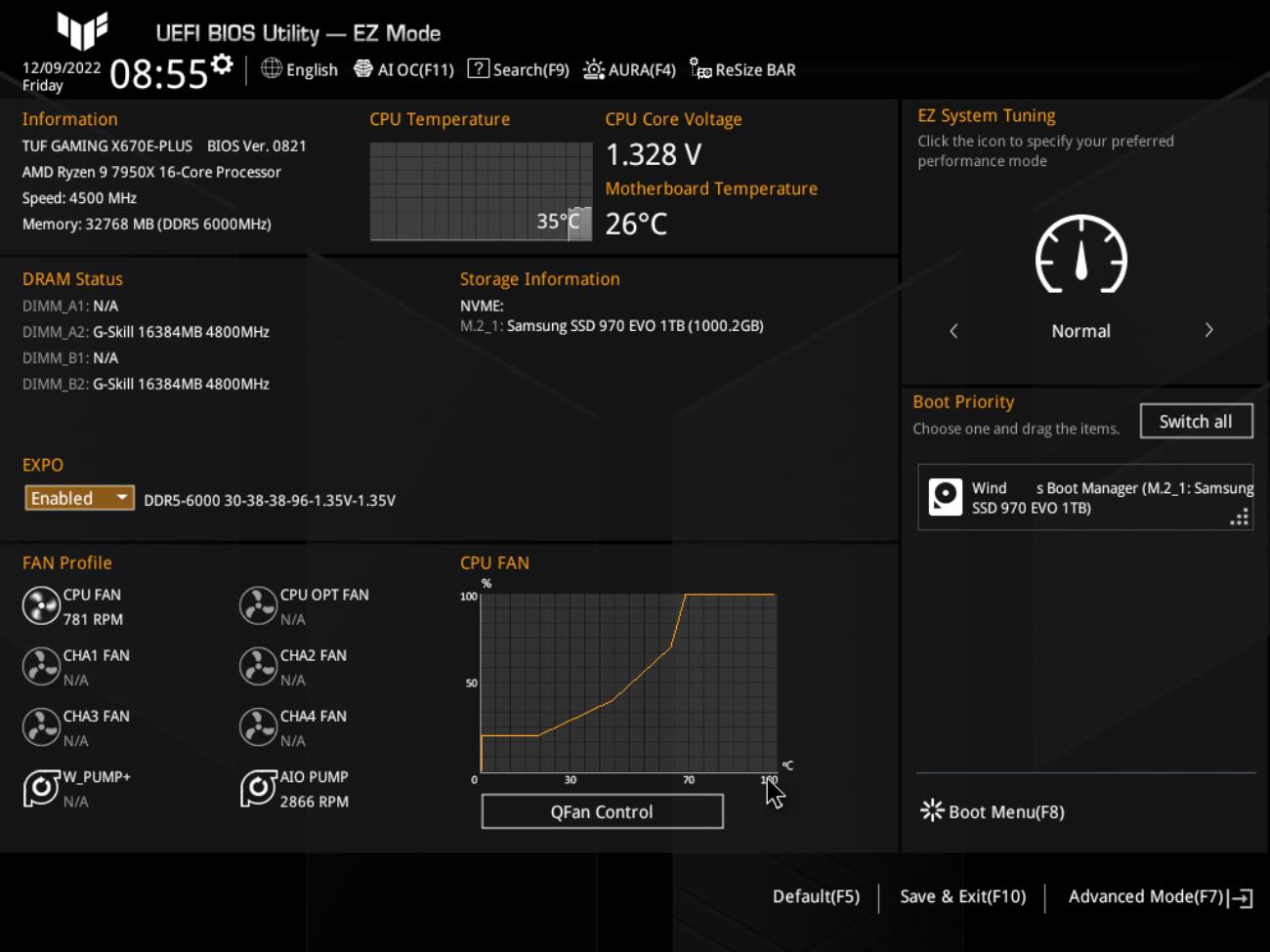Click the Motherboard Temperature value 26°C

click(636, 224)
